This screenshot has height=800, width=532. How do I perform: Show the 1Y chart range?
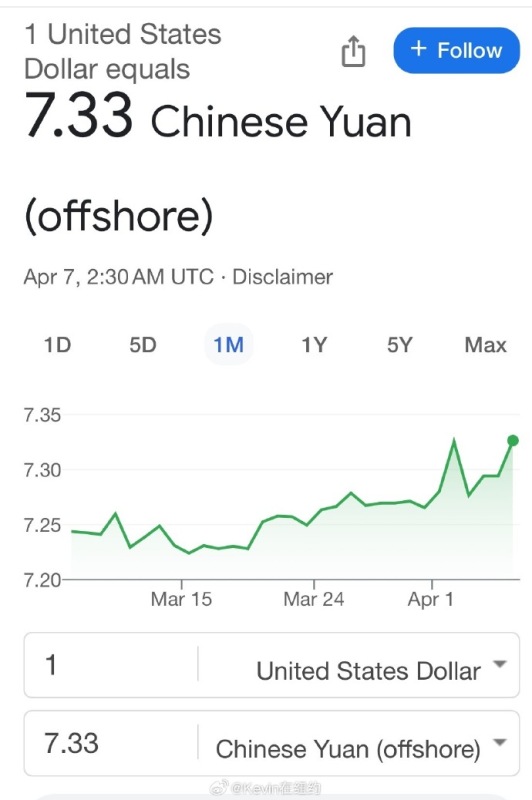pos(314,345)
